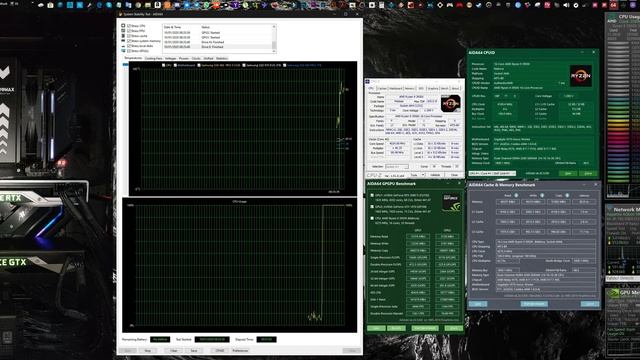
Task: Open the SPD tab in CPU-Z
Action: click(x=421, y=88)
